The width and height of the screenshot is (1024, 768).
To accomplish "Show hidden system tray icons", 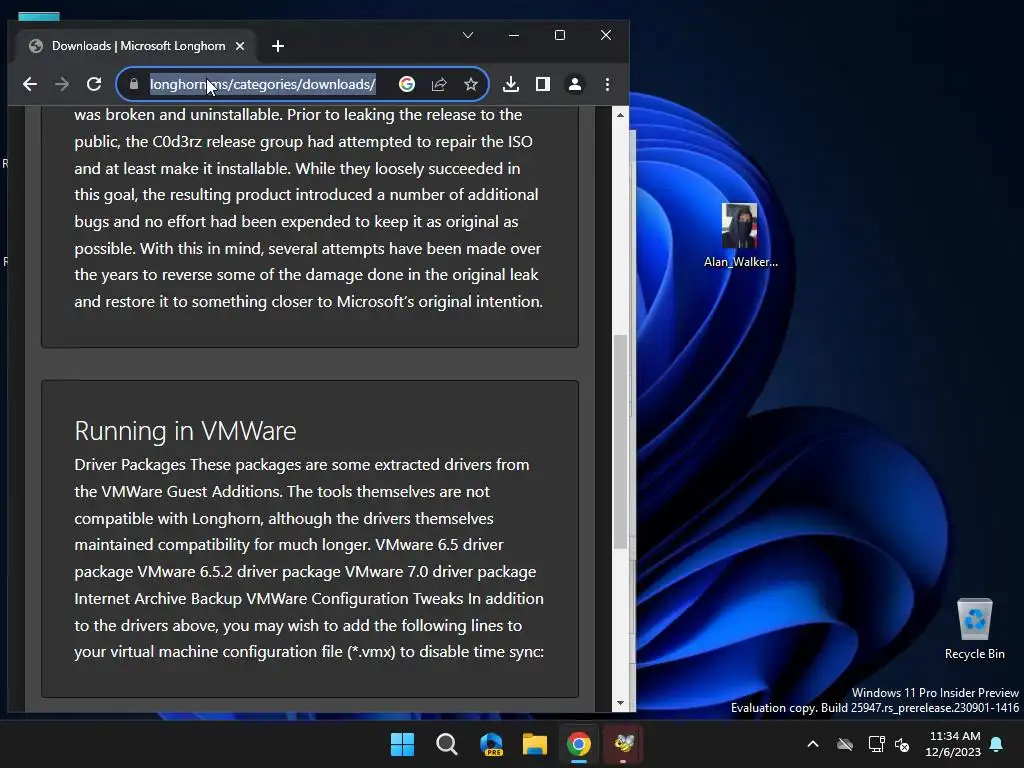I will point(813,744).
